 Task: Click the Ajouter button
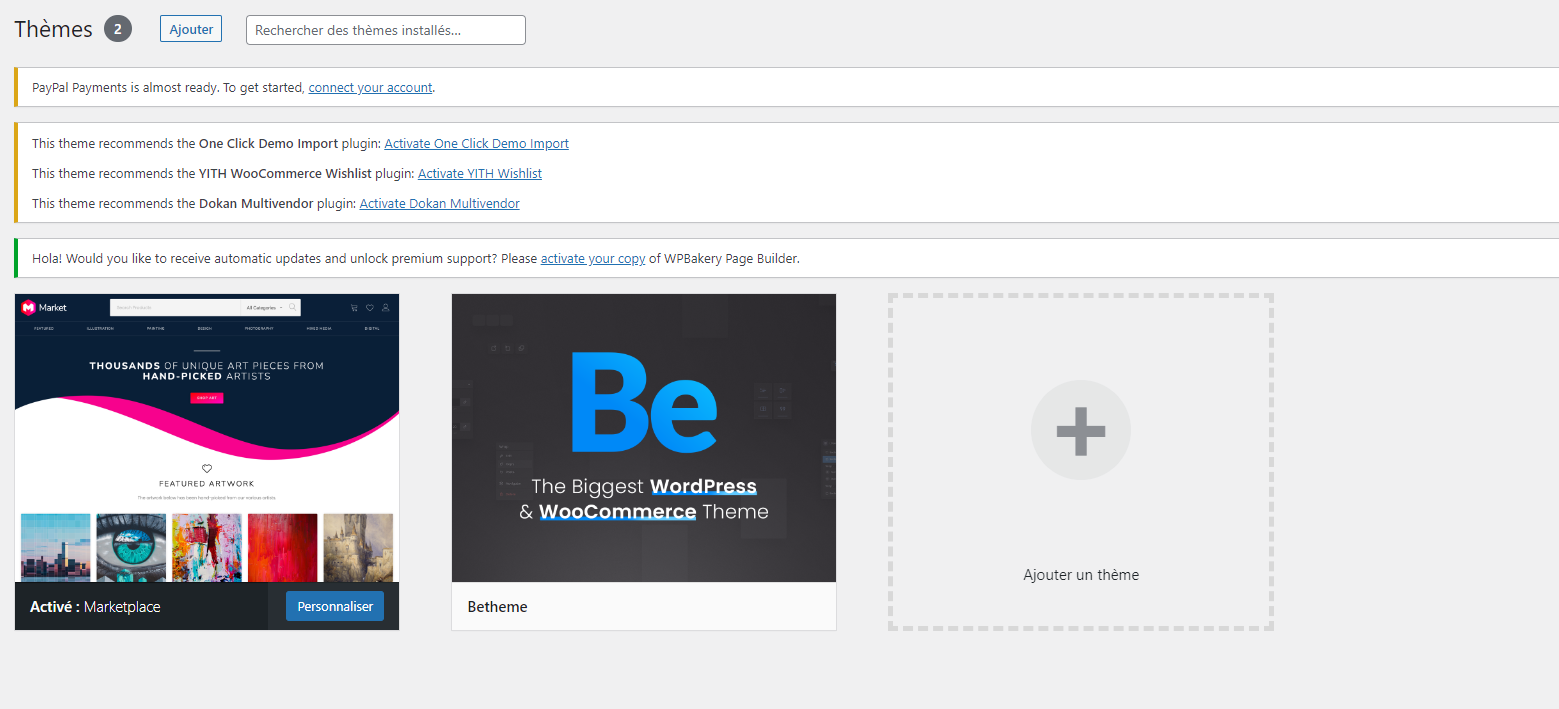pyautogui.click(x=191, y=29)
